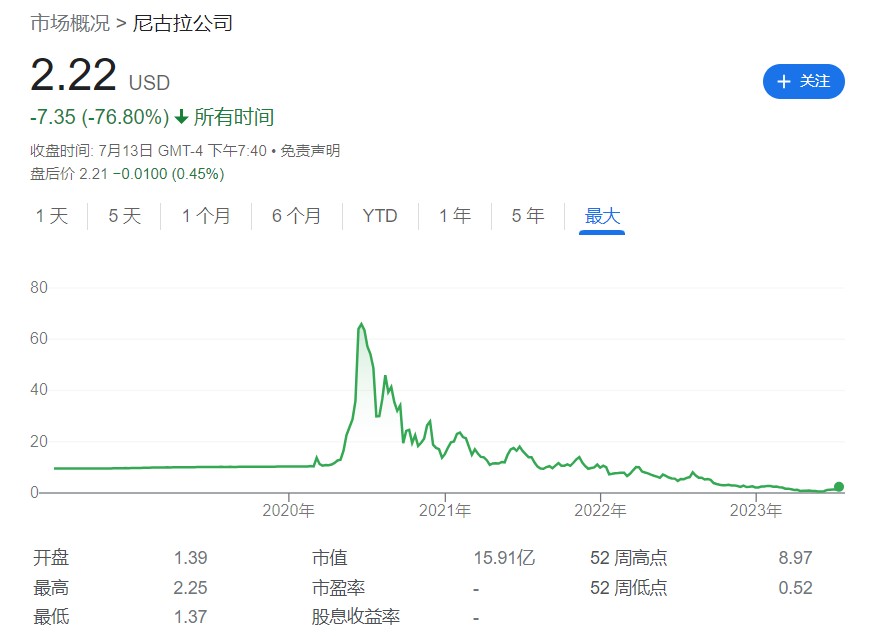The image size is (875, 636).
Task: Click the 所有时间 label
Action: point(234,117)
